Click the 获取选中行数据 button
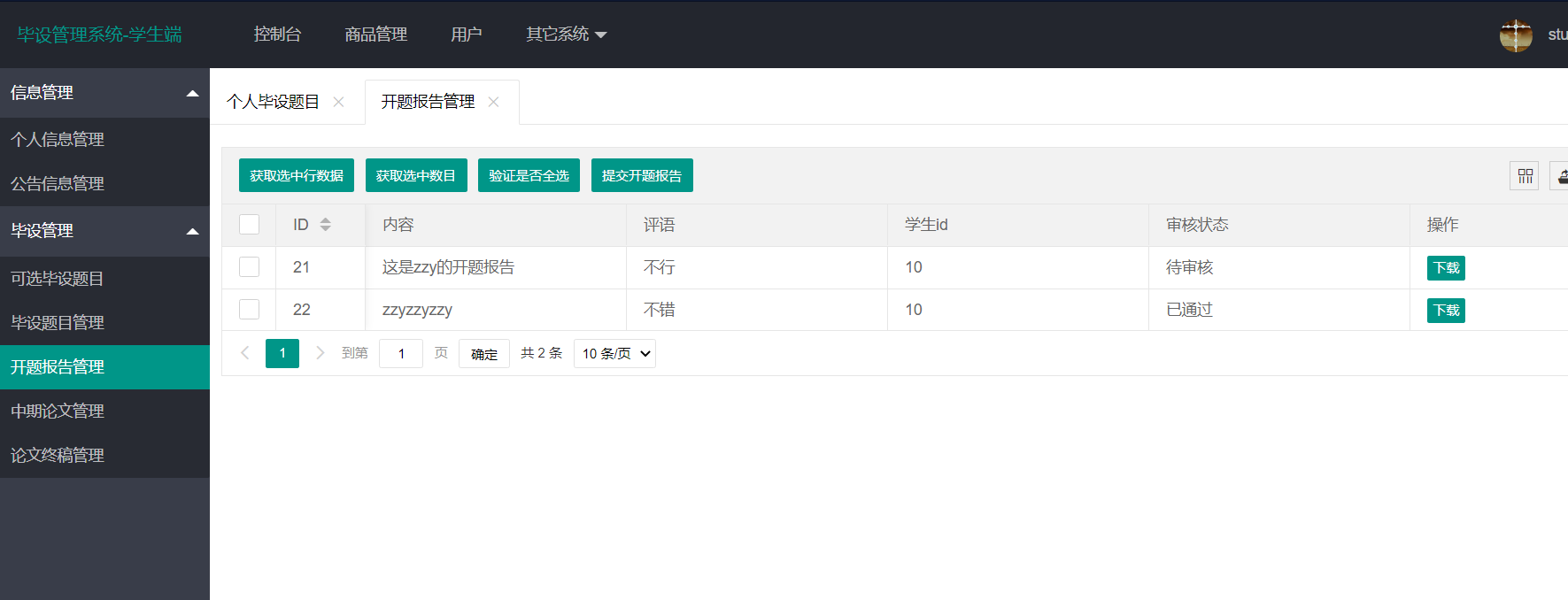Image resolution: width=1568 pixels, height=600 pixels. [297, 175]
